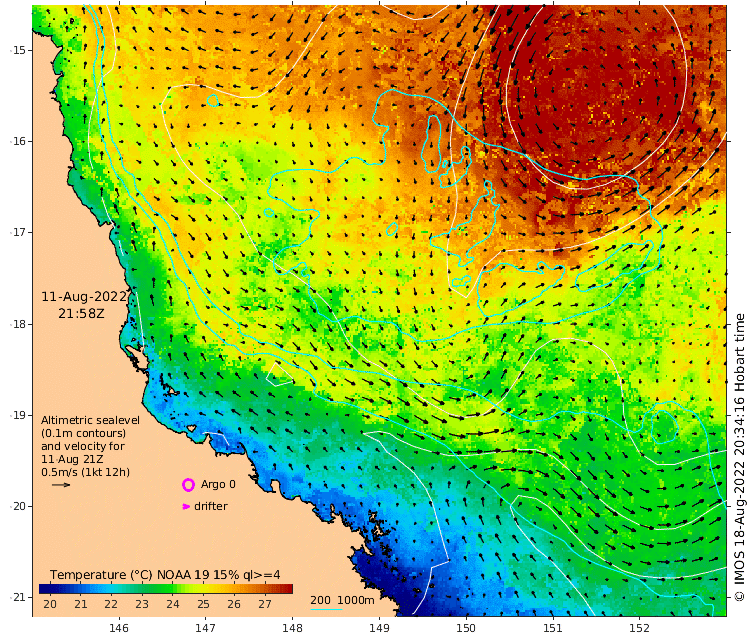This screenshot has height=640, width=750.
Task: Click the latitude label -17
Action: (18, 232)
